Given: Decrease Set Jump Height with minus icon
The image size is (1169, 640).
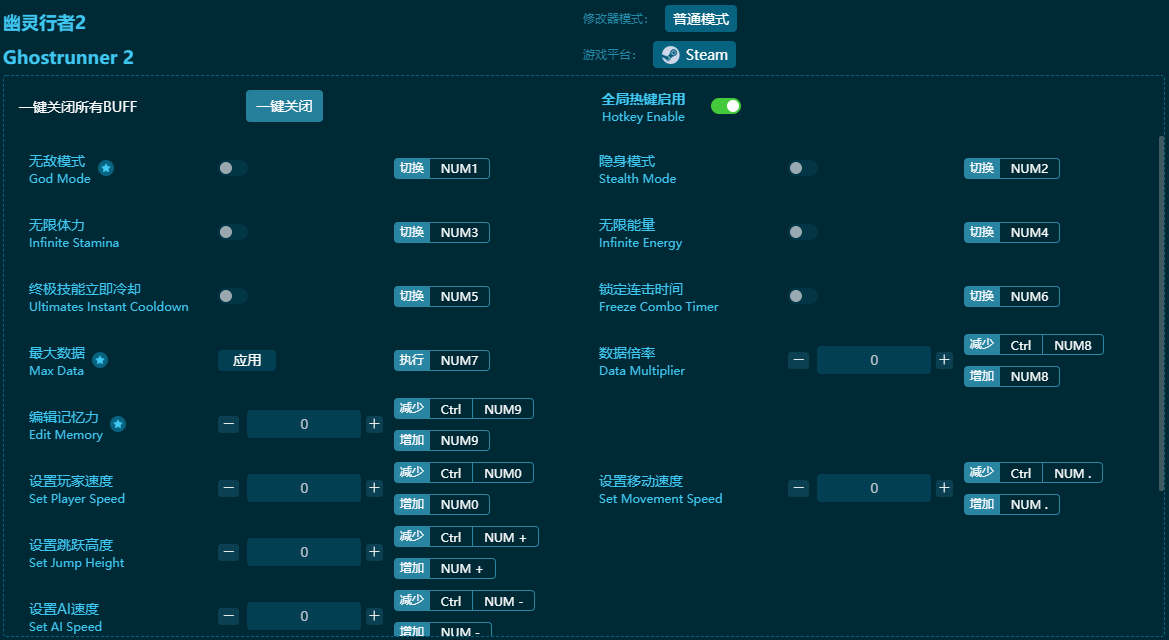Looking at the screenshot, I should coord(229,552).
